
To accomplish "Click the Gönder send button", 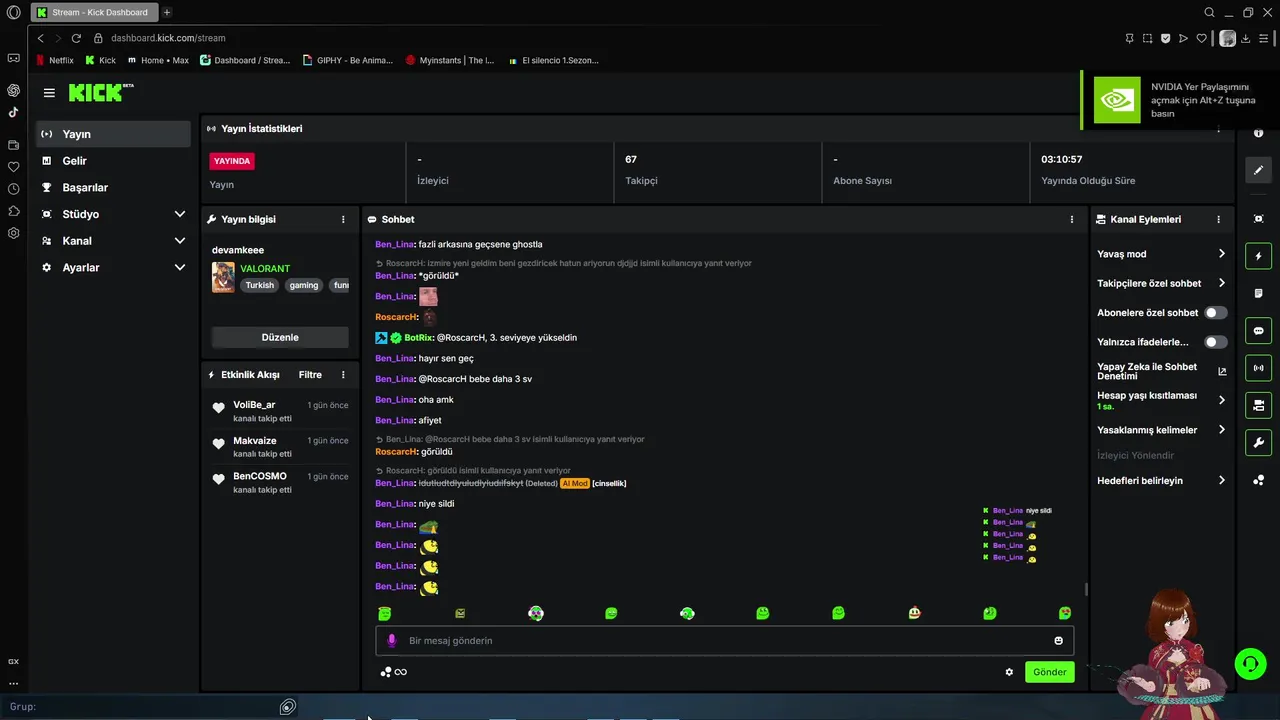I will pyautogui.click(x=1049, y=672).
